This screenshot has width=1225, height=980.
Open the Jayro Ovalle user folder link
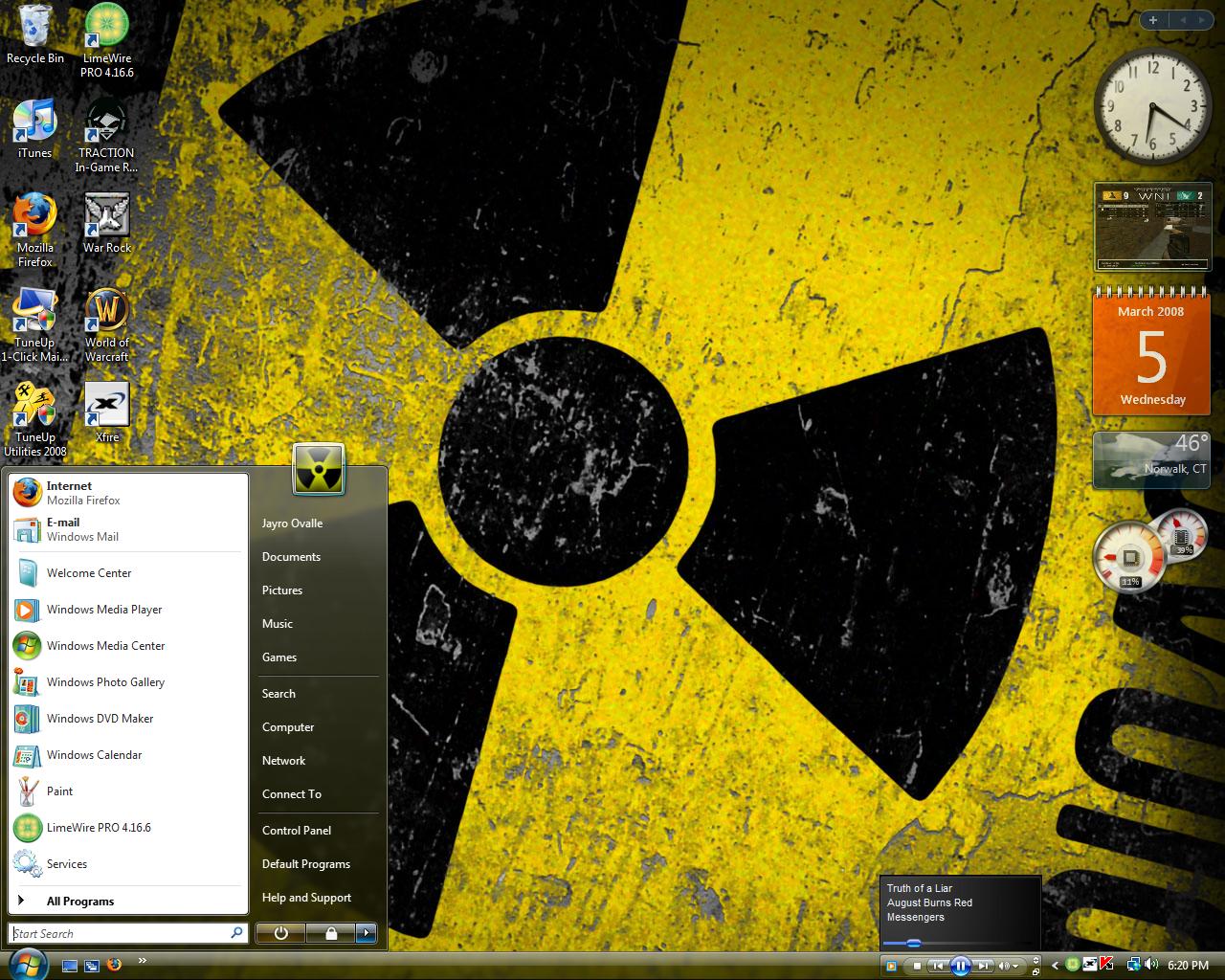pyautogui.click(x=318, y=523)
